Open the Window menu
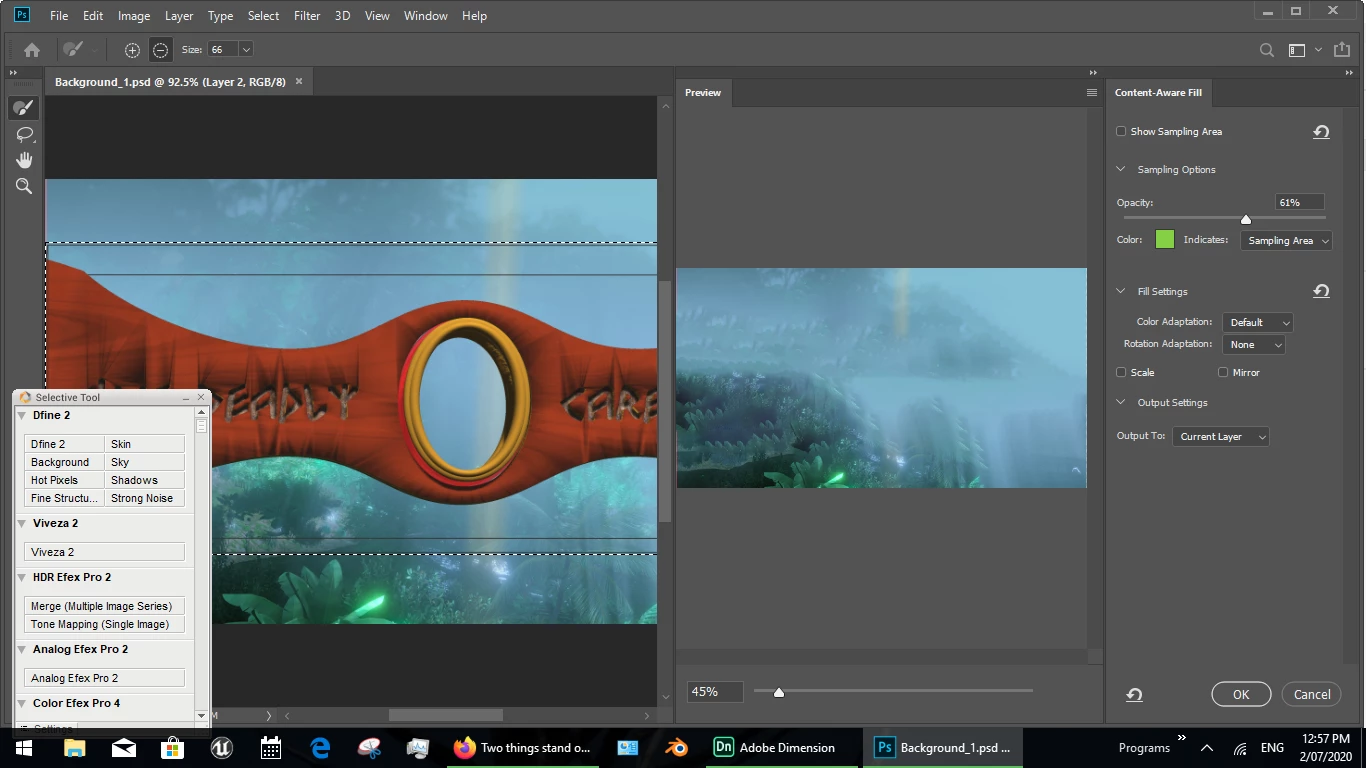This screenshot has width=1366, height=768. (426, 15)
